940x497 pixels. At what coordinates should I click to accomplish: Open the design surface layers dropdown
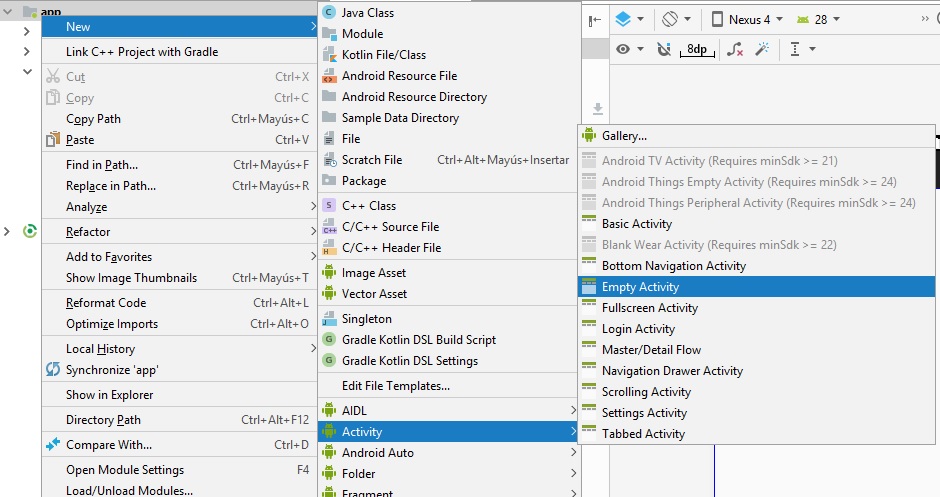629,19
